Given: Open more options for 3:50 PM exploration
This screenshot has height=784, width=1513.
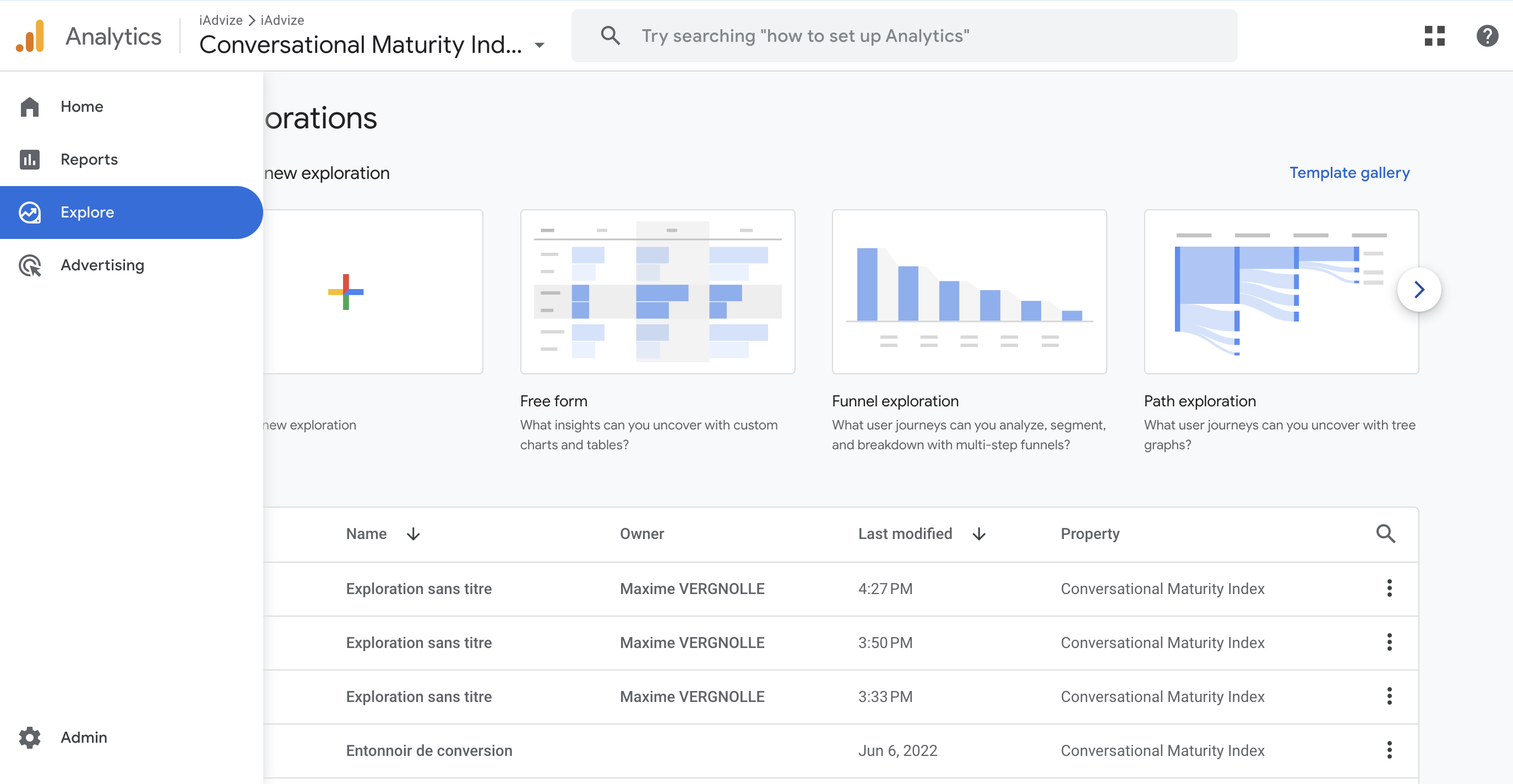Looking at the screenshot, I should 1389,643.
